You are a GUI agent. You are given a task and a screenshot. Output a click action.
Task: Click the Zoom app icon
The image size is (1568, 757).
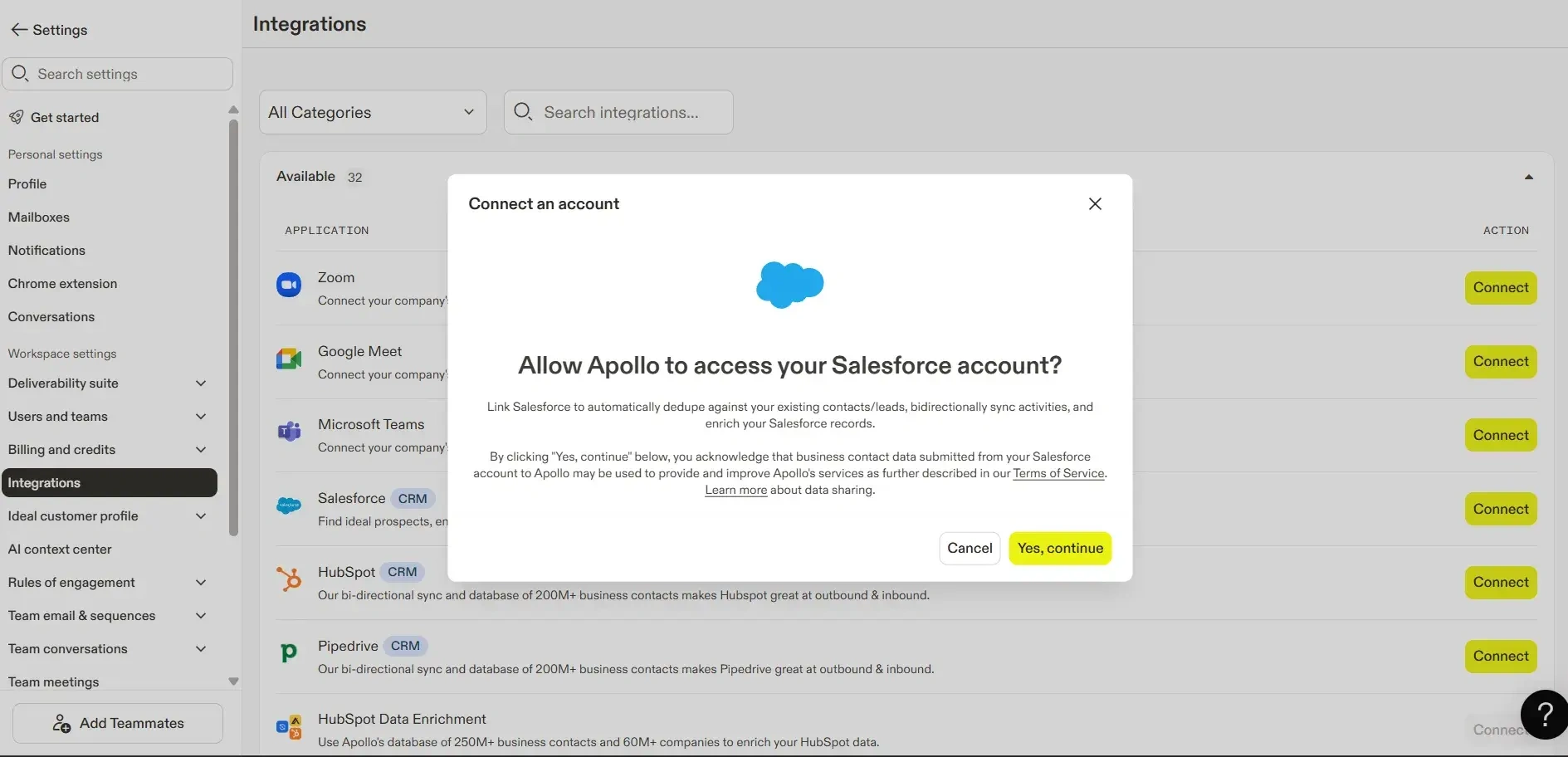(x=289, y=286)
